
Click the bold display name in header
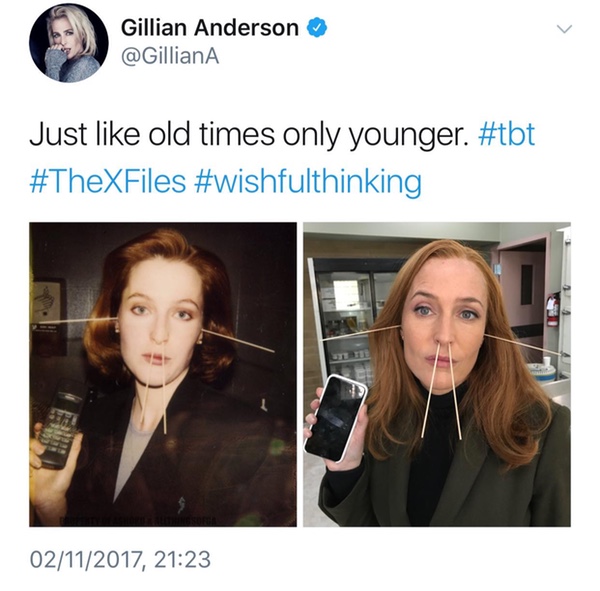coord(210,28)
